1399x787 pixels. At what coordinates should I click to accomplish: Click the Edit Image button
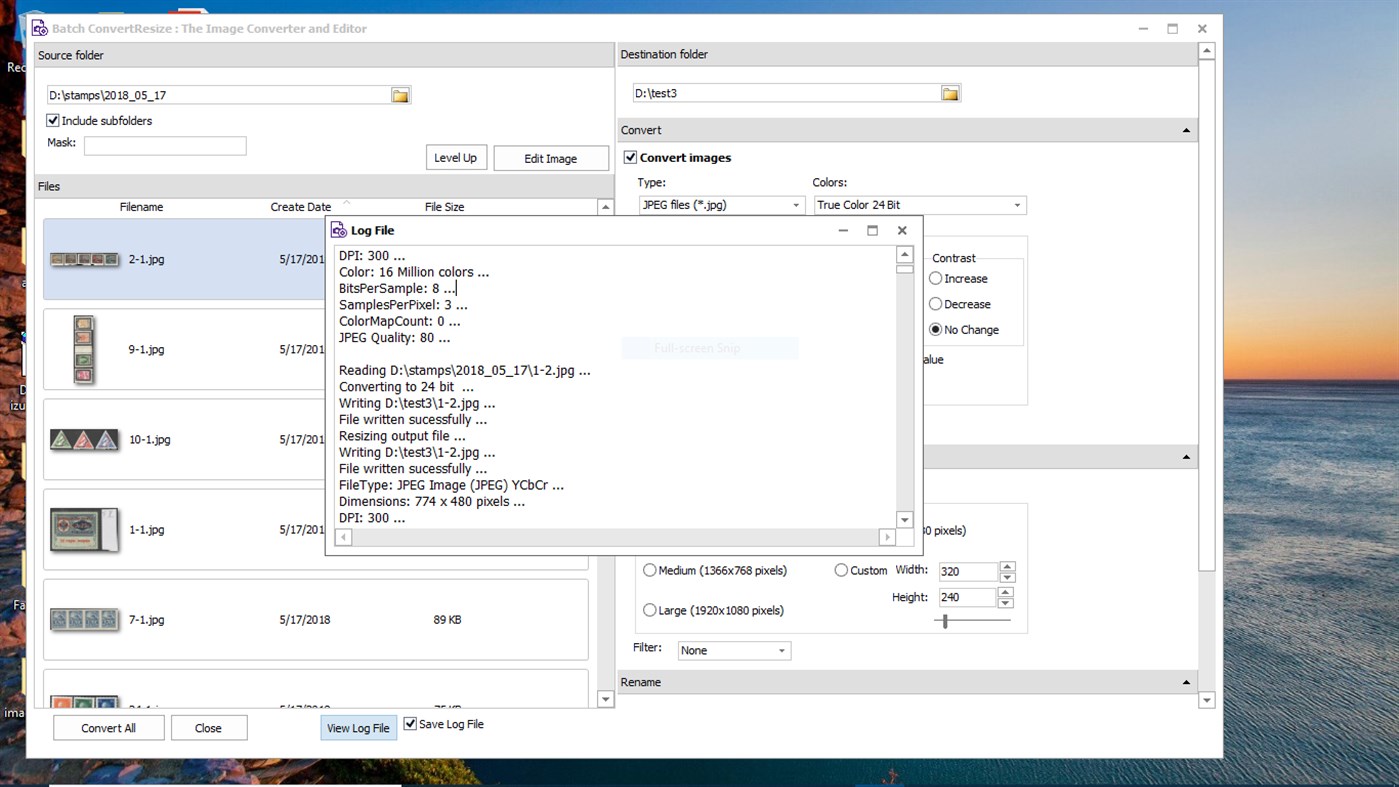point(551,157)
